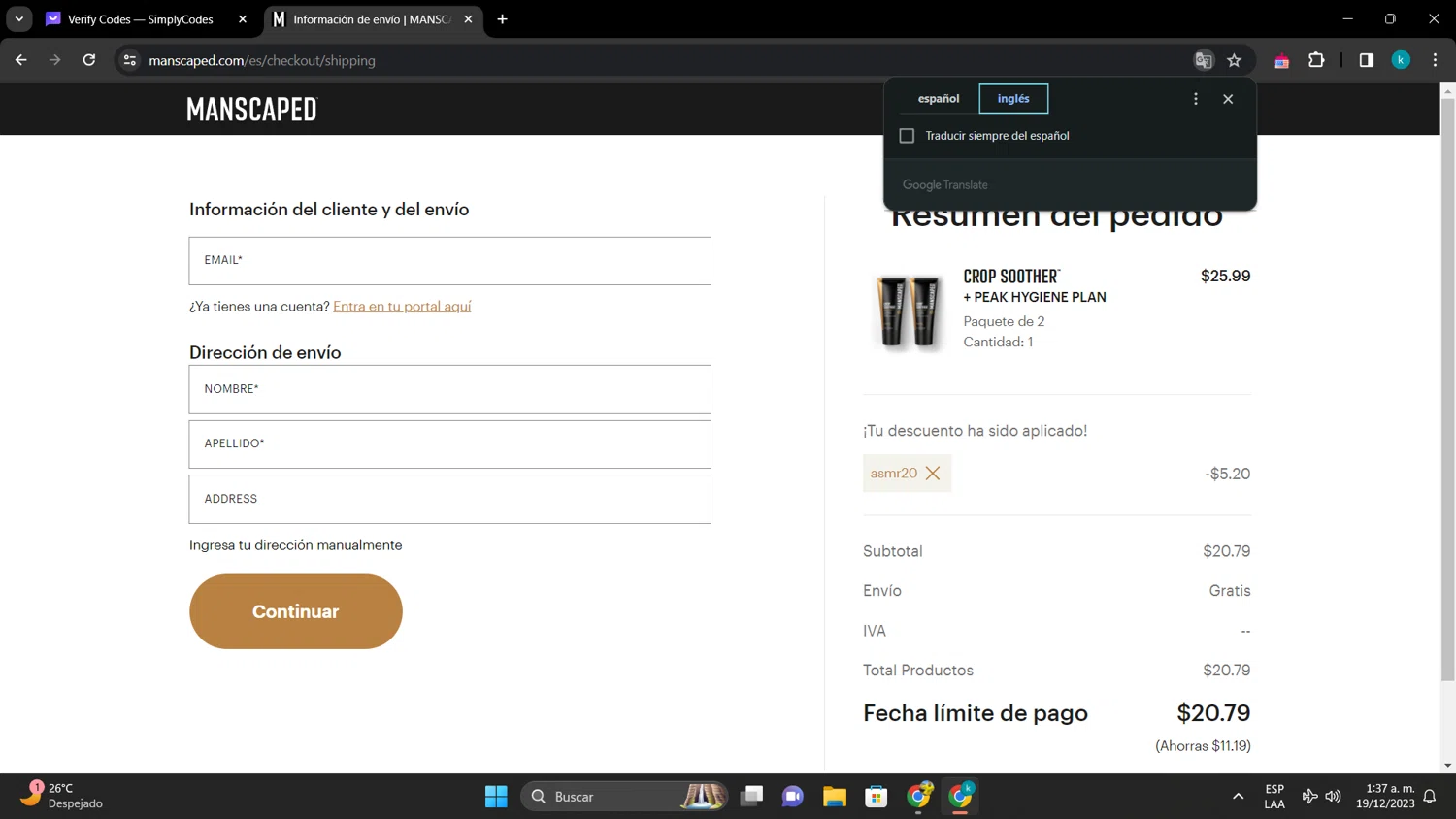Screen dimensions: 1456x819
Task: Close the Google Translate popup
Action: [x=1228, y=99]
